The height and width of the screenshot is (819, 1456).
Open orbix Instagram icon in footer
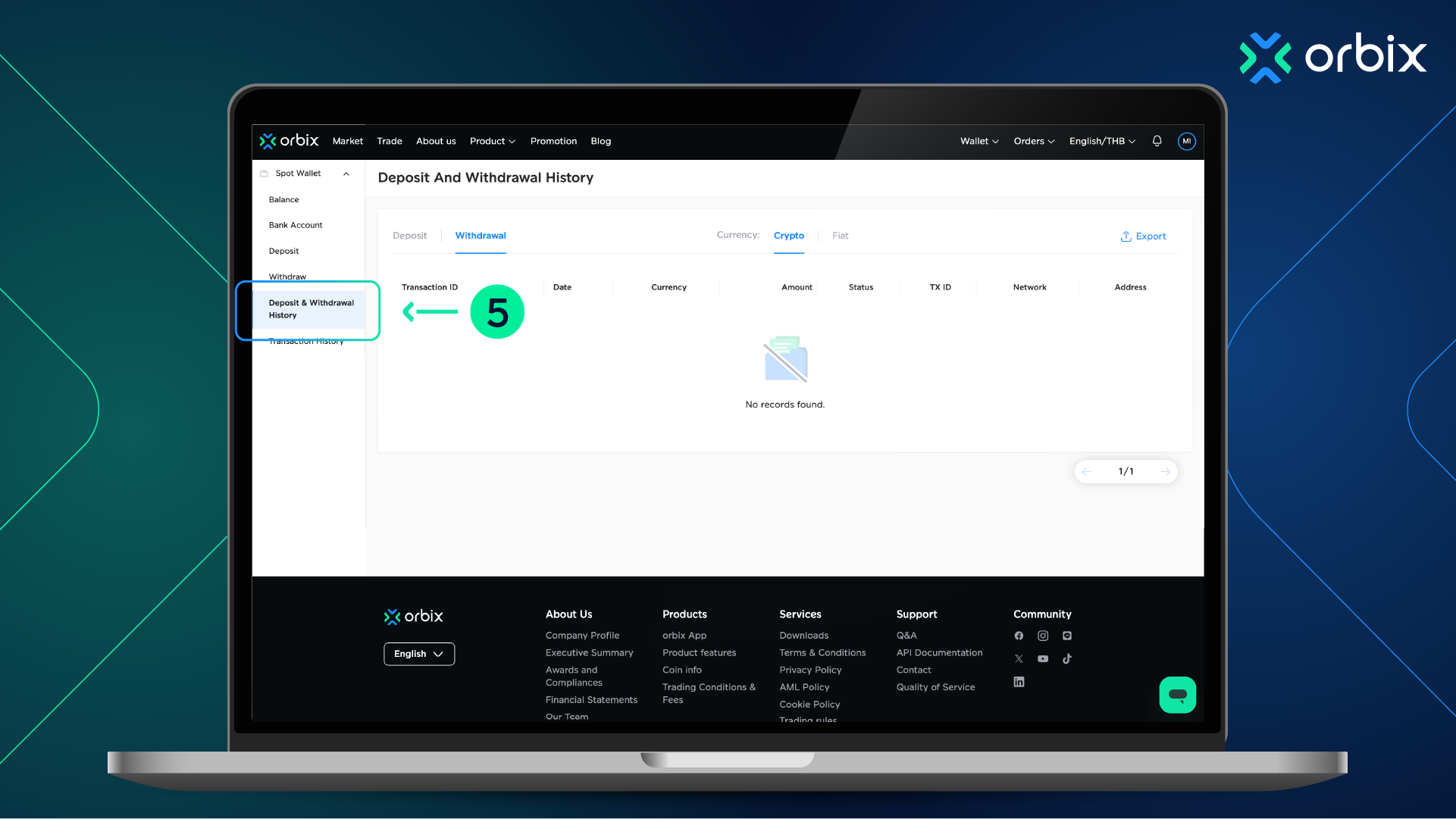(1043, 636)
